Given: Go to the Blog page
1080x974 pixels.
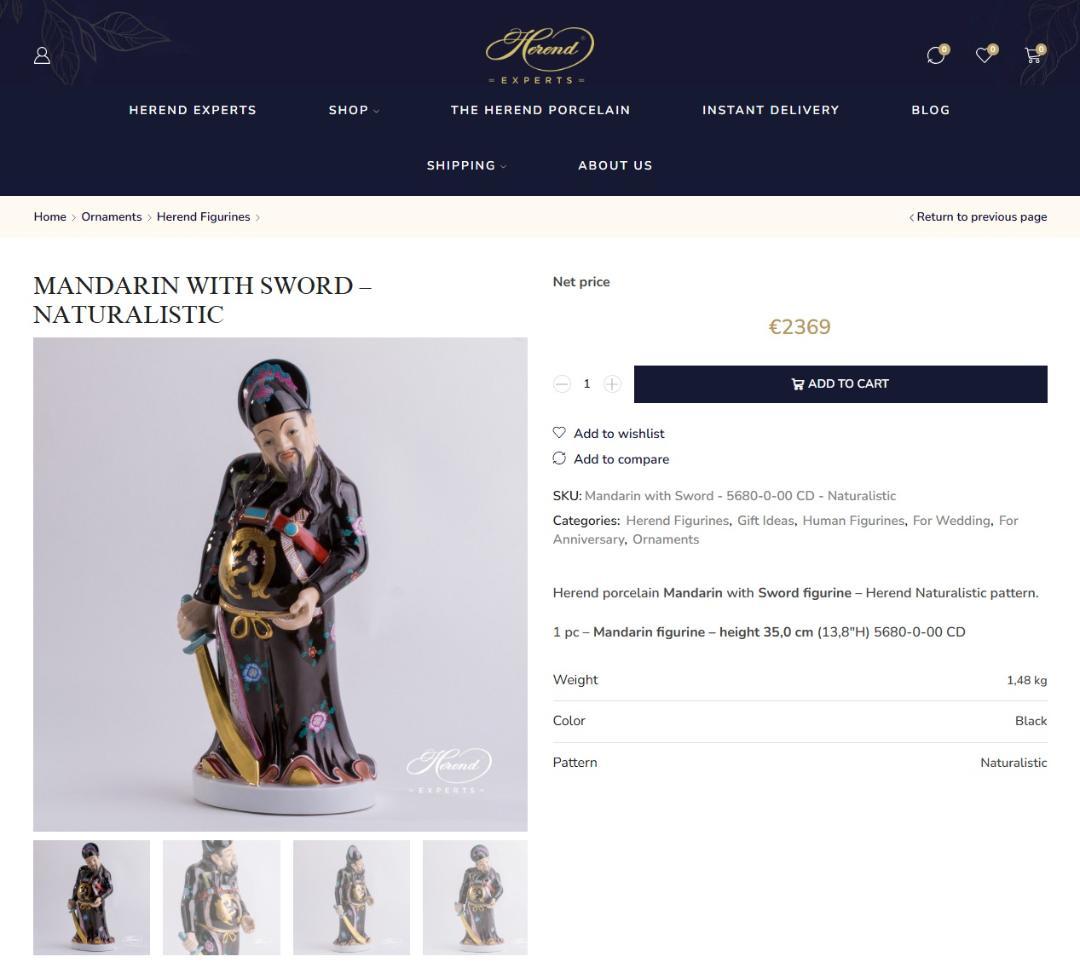Looking at the screenshot, I should (930, 110).
